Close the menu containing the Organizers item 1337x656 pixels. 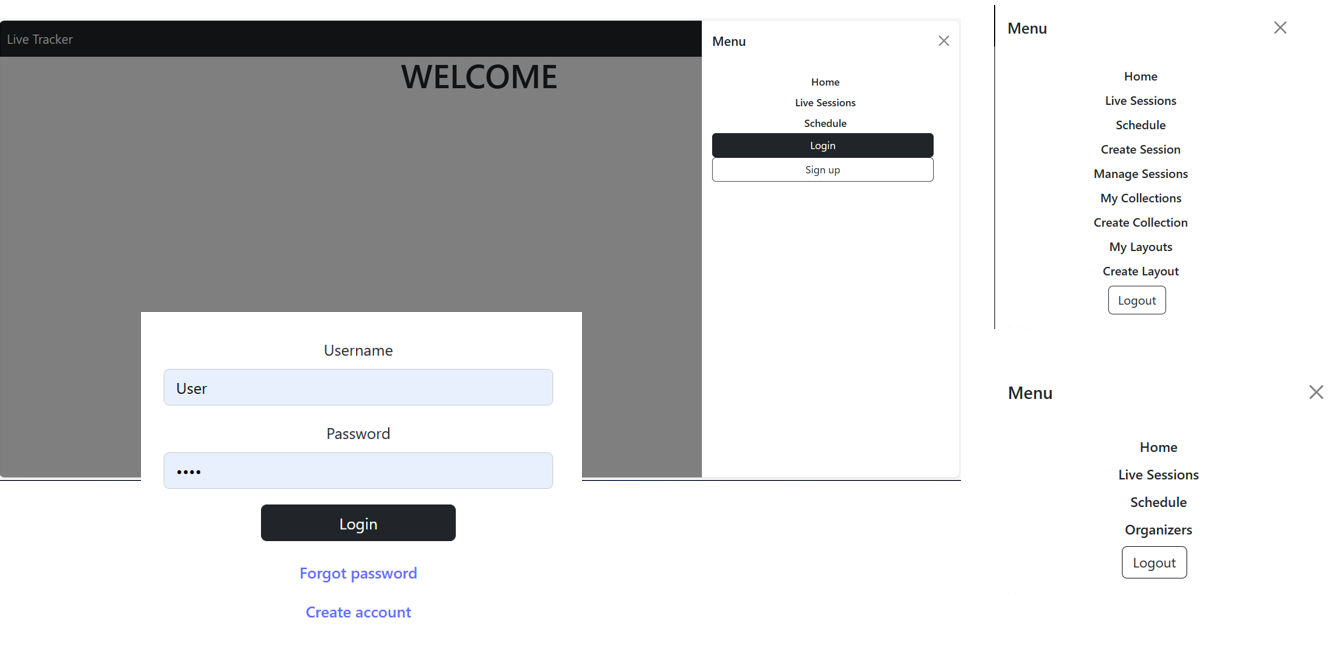pos(1316,392)
